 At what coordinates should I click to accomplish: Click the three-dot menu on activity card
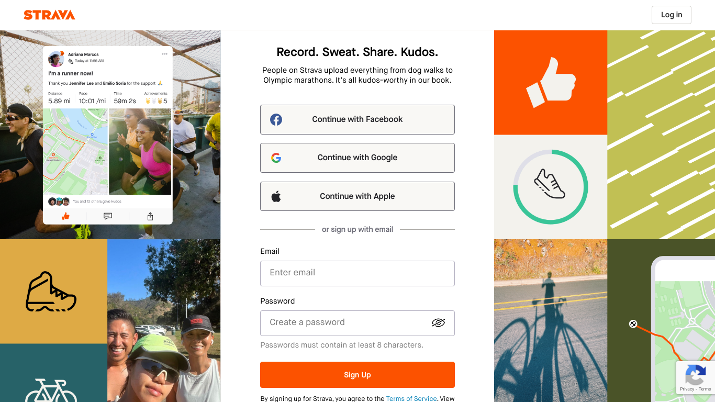pos(164,54)
